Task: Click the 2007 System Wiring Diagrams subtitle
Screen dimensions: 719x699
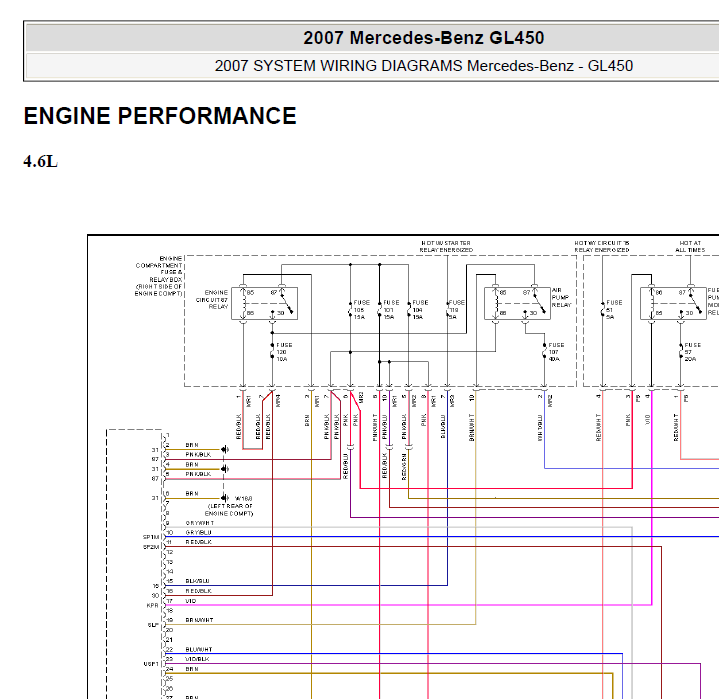Action: click(x=423, y=66)
